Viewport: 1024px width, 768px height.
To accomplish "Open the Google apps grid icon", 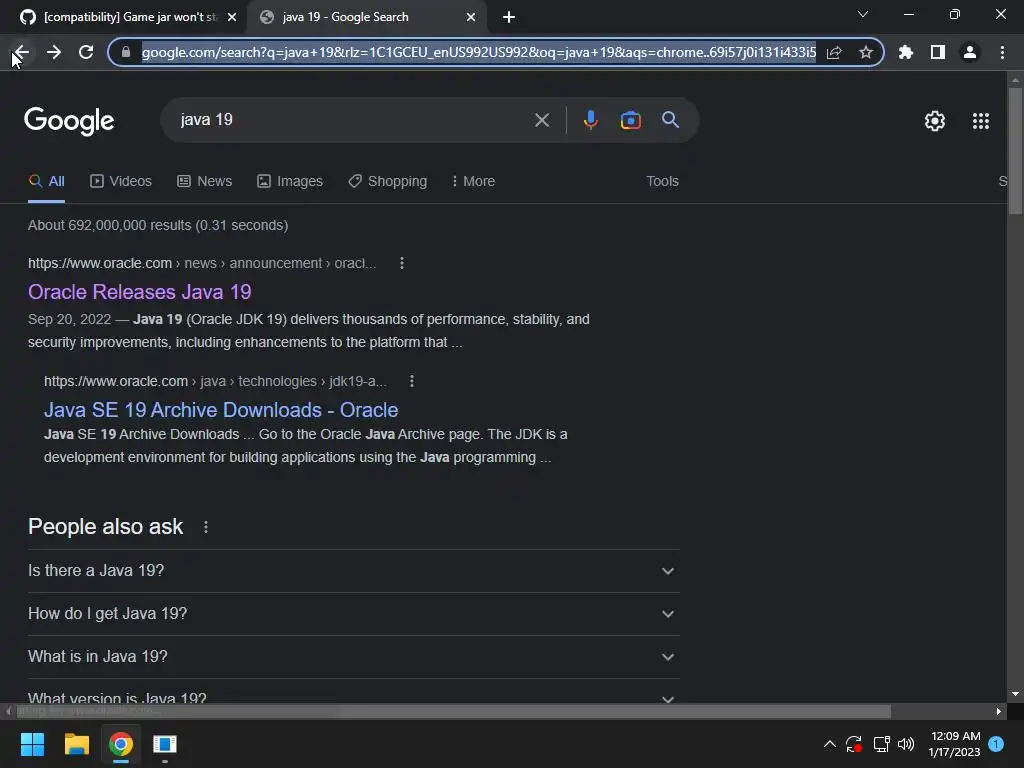I will tap(981, 121).
